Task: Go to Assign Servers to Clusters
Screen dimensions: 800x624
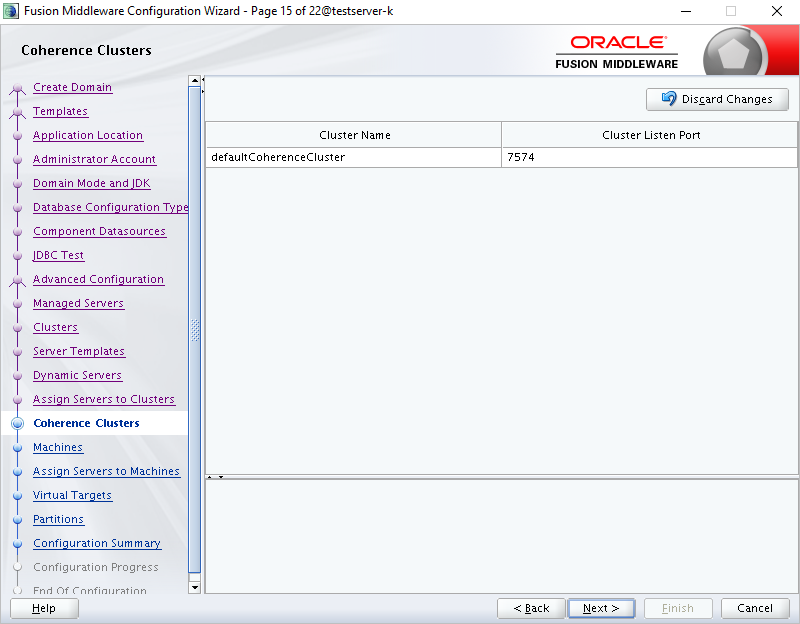Action: (x=104, y=399)
